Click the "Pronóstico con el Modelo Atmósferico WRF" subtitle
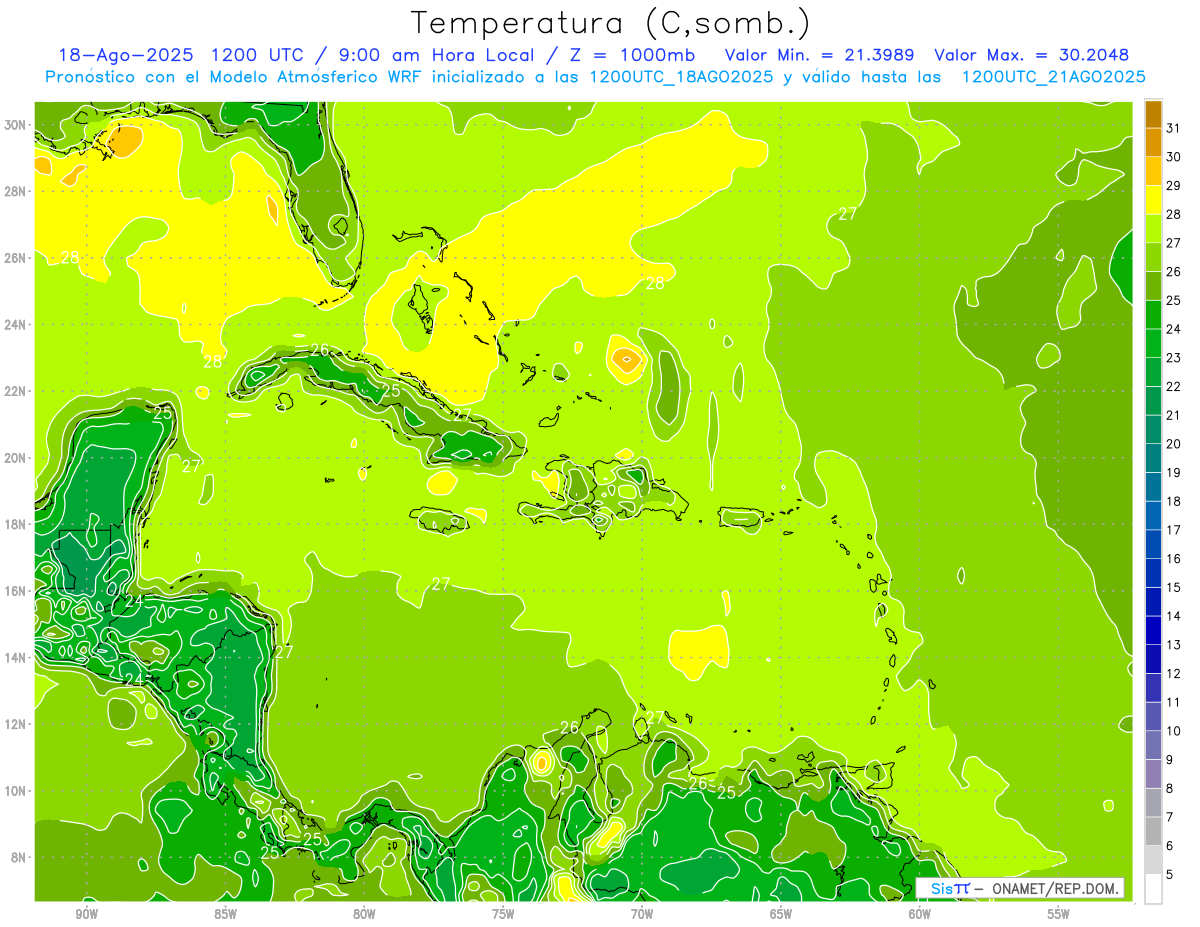 tap(234, 77)
